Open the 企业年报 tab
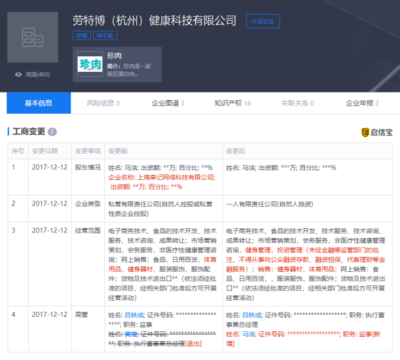Viewport: 400px width, 360px height. point(362,103)
